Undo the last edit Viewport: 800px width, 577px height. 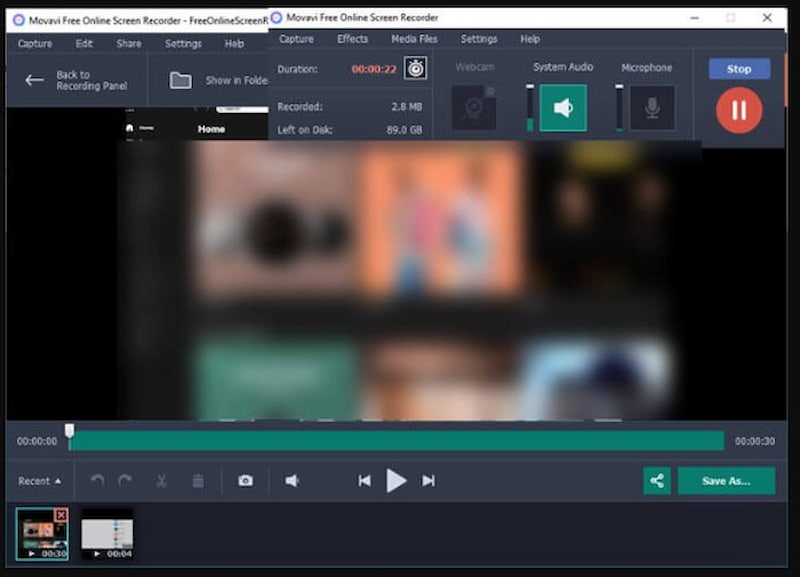click(97, 481)
